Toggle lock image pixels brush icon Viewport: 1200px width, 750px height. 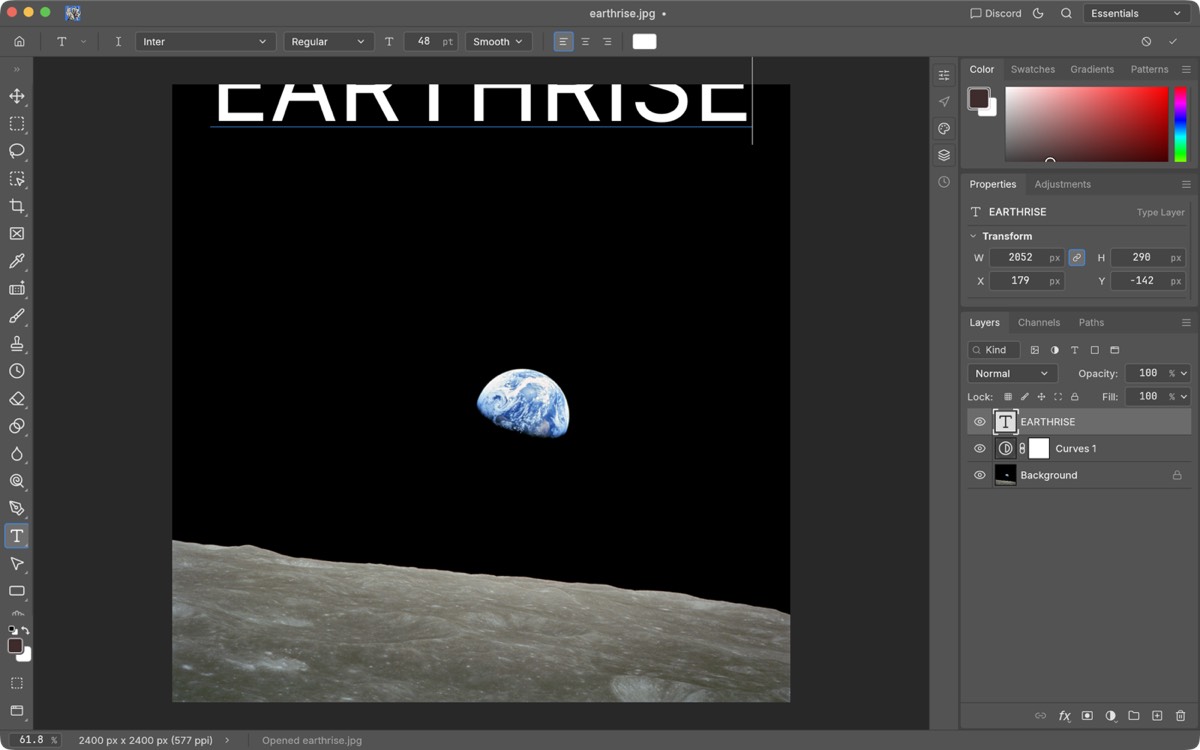click(x=1025, y=397)
